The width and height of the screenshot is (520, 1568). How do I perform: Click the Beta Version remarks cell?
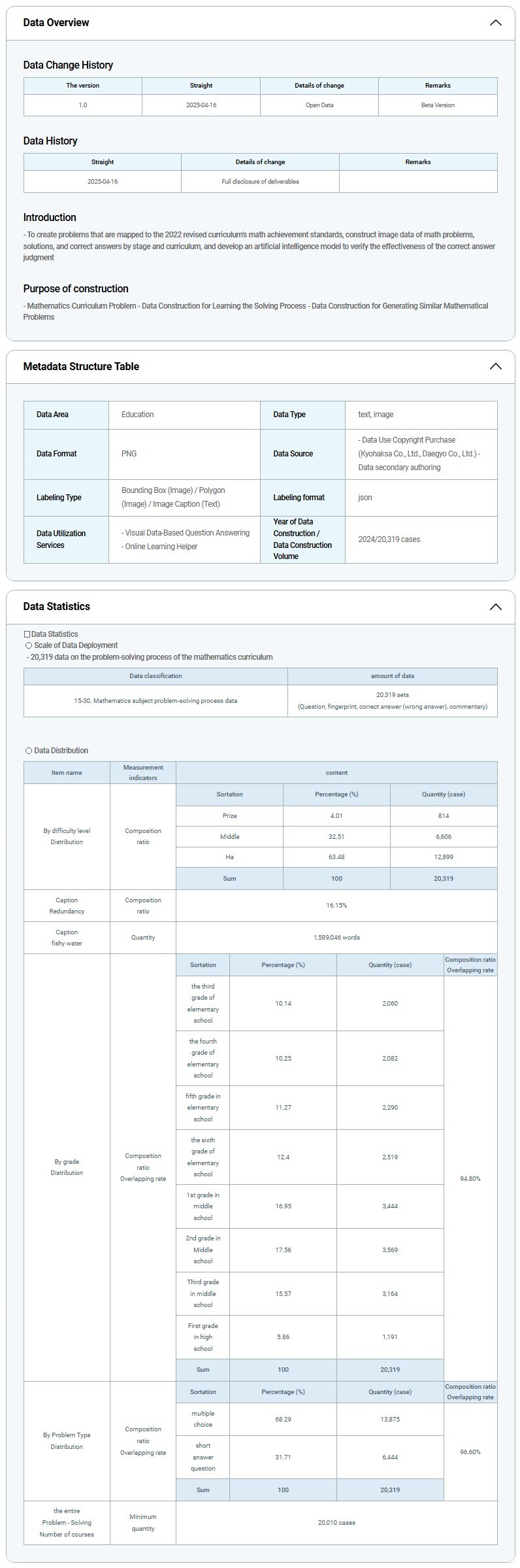tap(438, 105)
